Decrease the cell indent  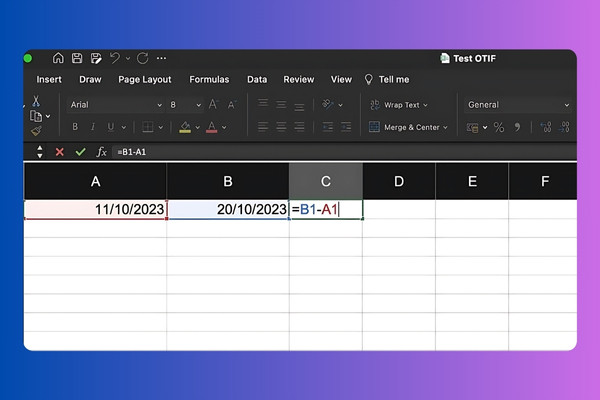(x=328, y=127)
